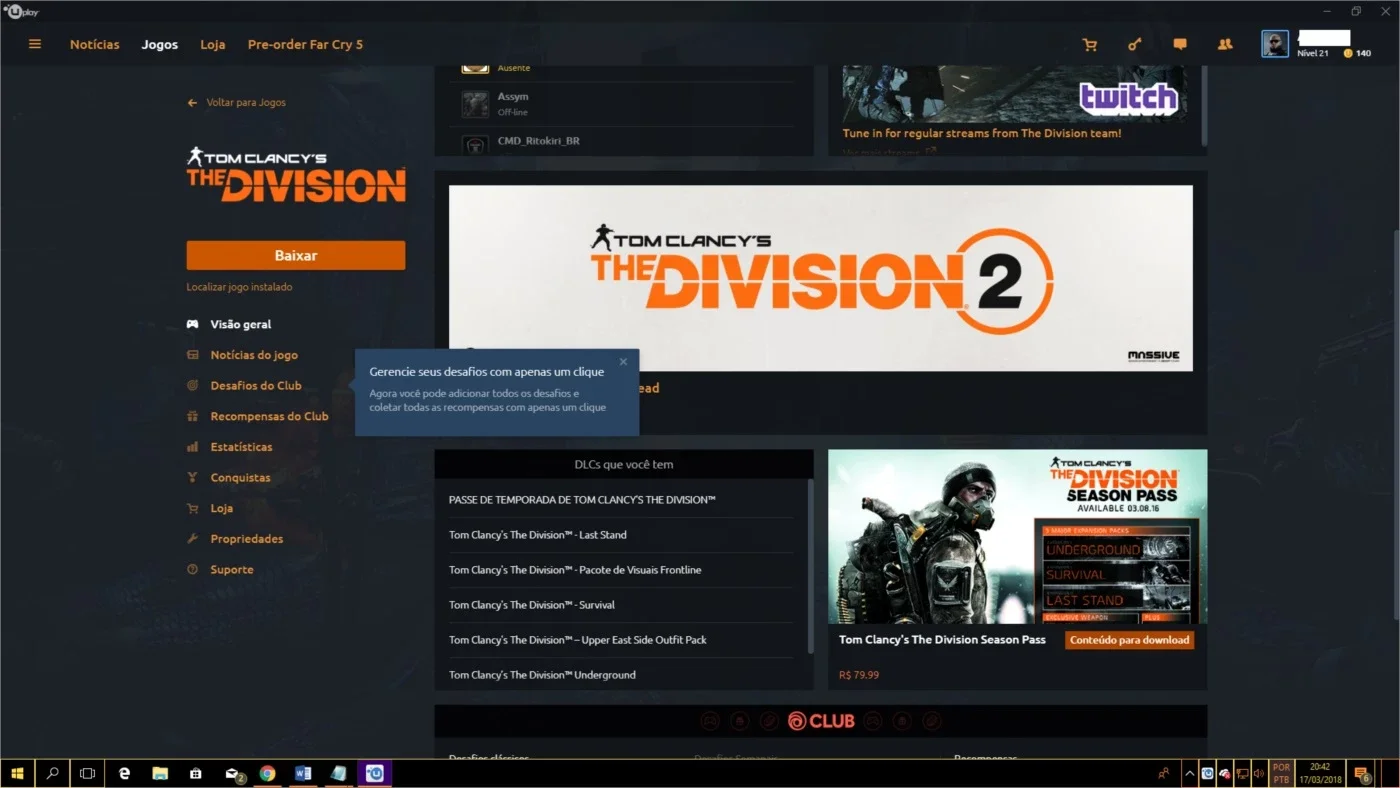Image resolution: width=1400 pixels, height=788 pixels.
Task: Click Voltar para Jogos link
Action: [x=246, y=103]
